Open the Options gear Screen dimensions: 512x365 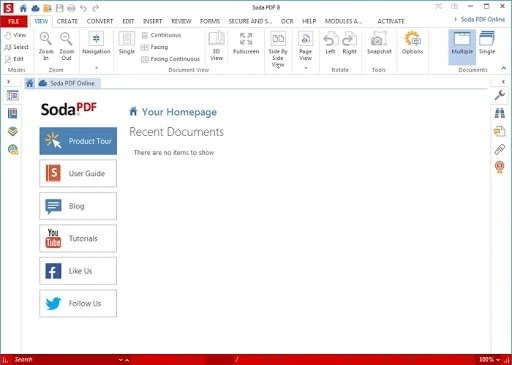tap(412, 43)
